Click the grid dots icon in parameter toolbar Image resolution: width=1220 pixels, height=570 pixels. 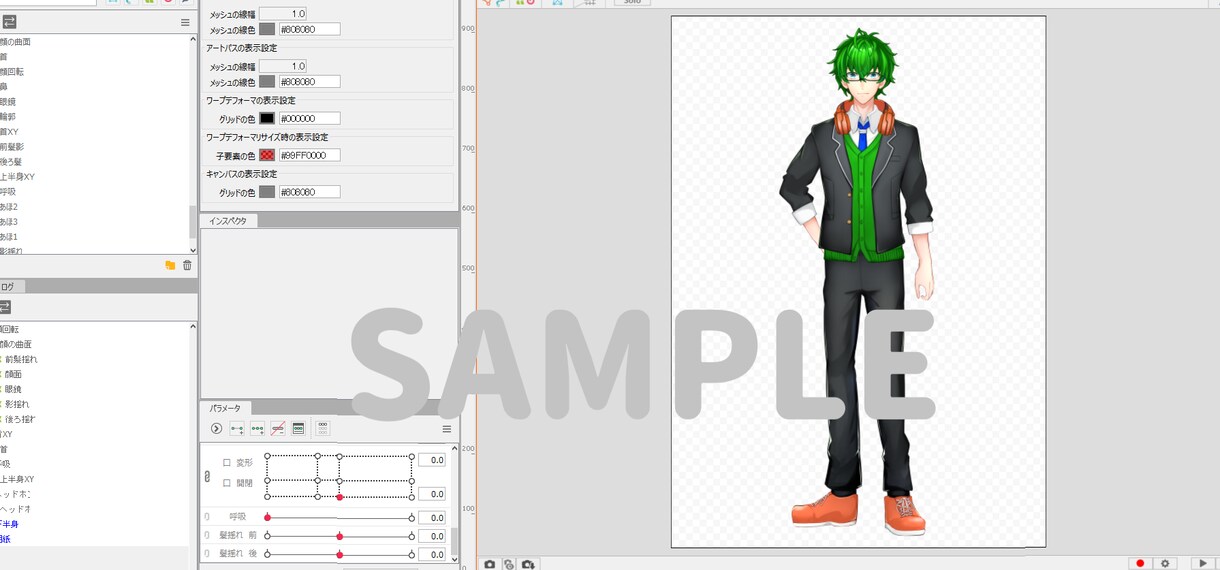[323, 428]
